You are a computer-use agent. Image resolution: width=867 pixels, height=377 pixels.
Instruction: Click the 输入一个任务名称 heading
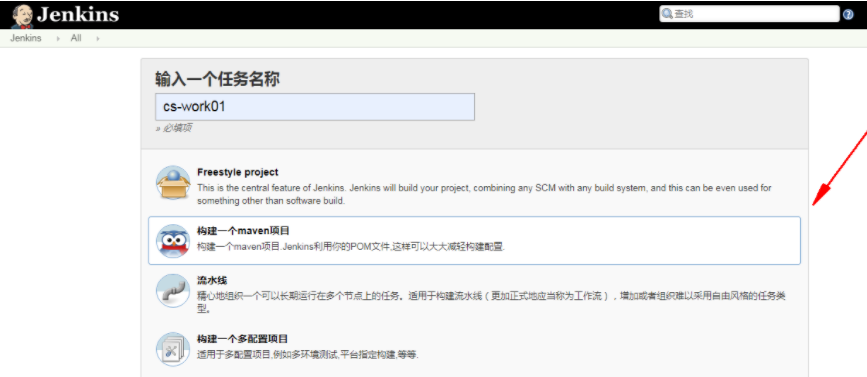pyautogui.click(x=217, y=80)
